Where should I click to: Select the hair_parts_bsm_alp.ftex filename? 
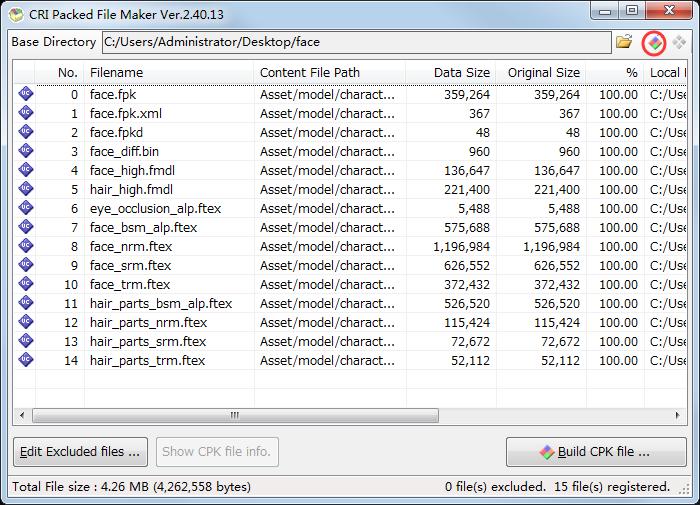click(161, 303)
